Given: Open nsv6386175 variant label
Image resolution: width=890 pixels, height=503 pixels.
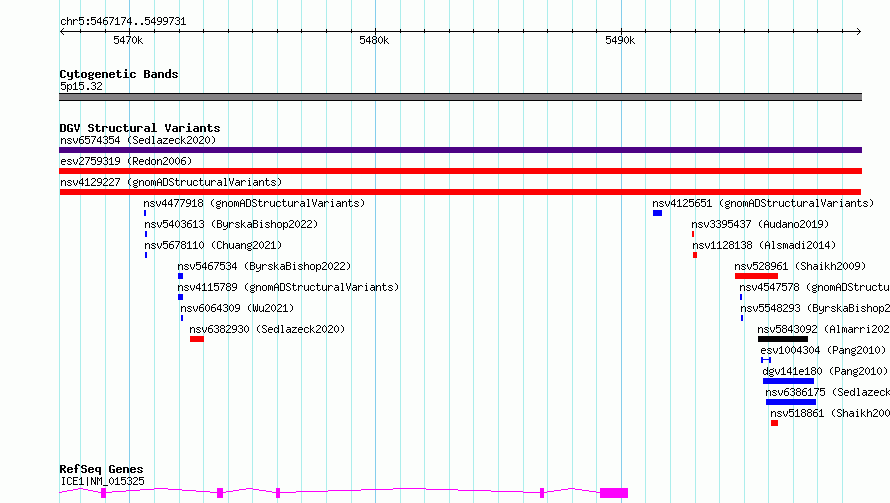Looking at the screenshot, I should click(x=828, y=392).
